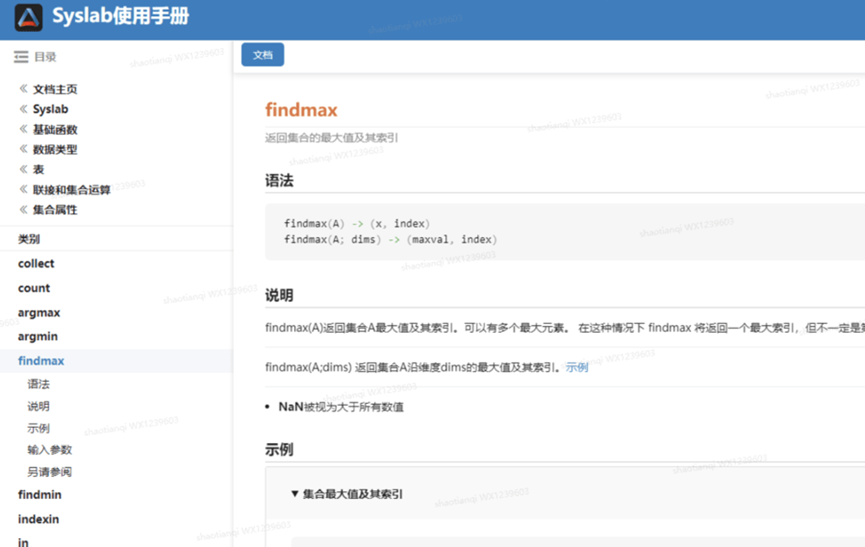Jump to 示例 subsection in sidebar
The image size is (865, 547).
[38, 428]
